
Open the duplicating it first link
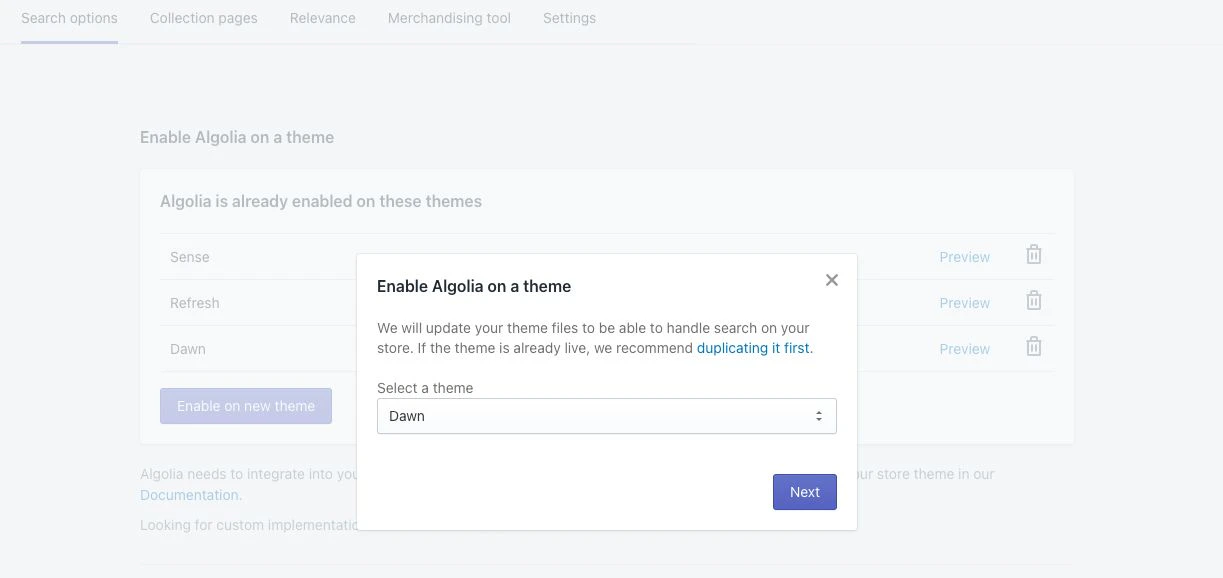(x=751, y=347)
